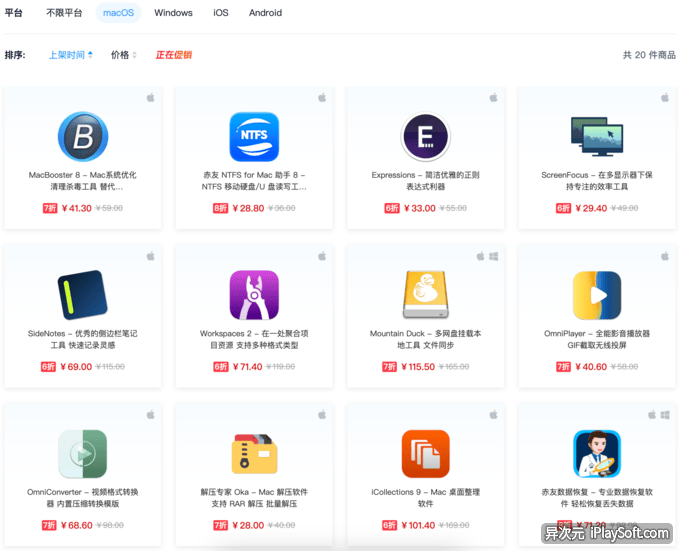Image resolution: width=680 pixels, height=551 pixels.
Task: Open Workspaces 2 product title link
Action: [x=254, y=339]
